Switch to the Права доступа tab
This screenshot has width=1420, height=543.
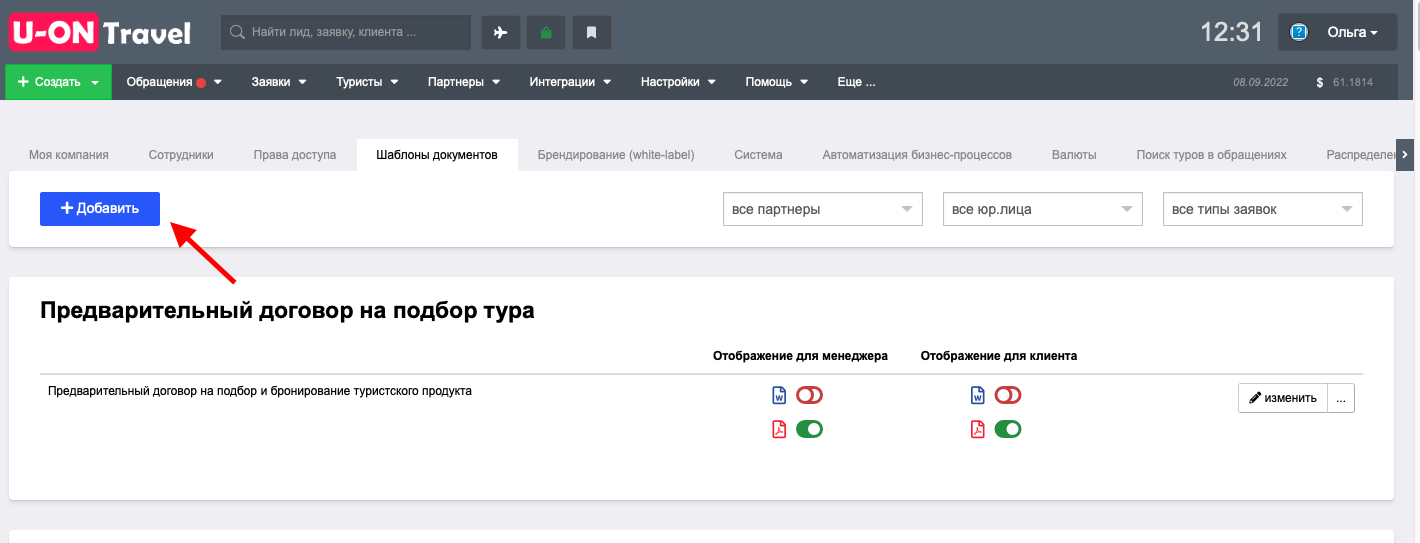[295, 155]
